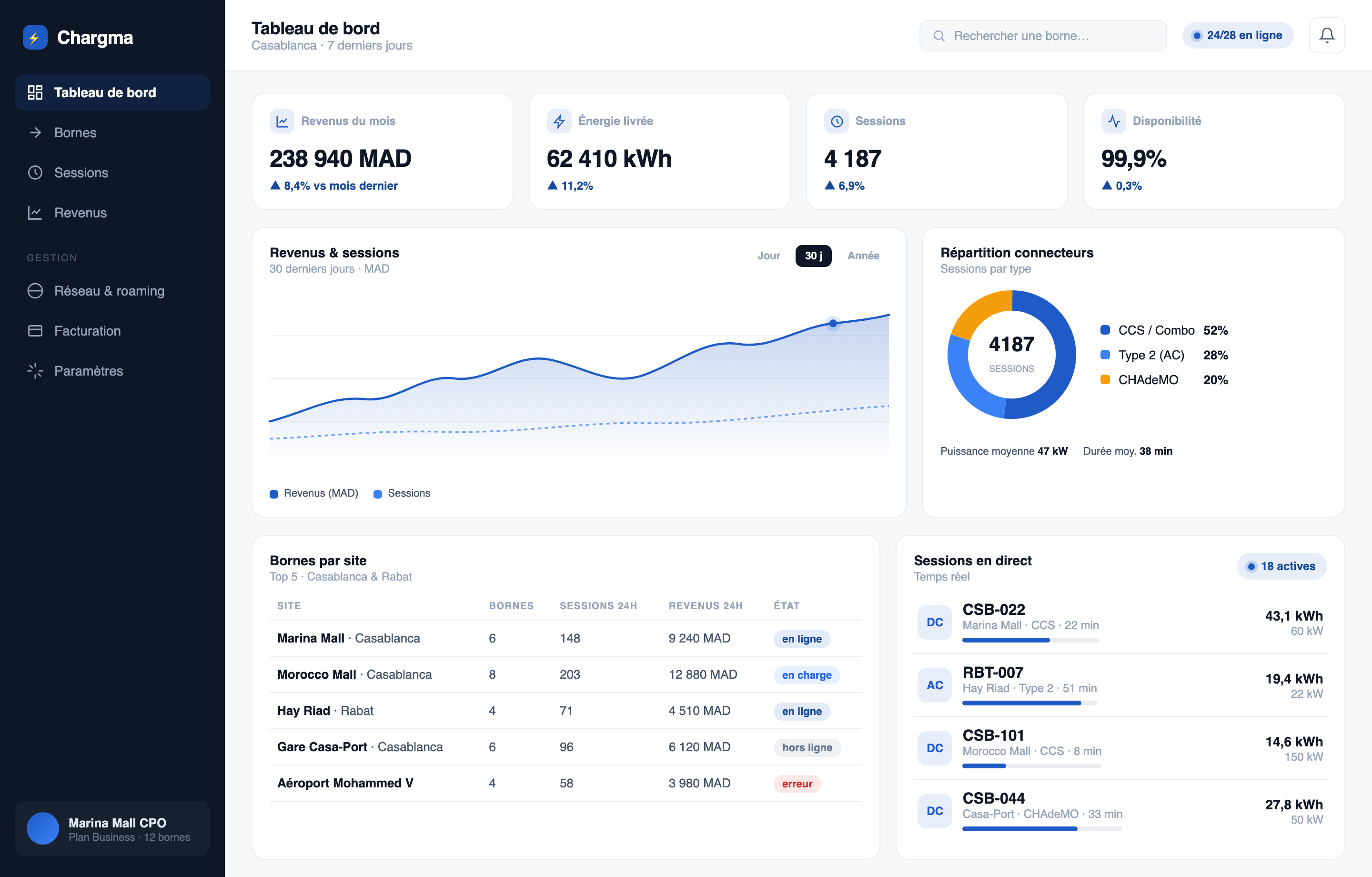Click the Marina Mall CPO avatar

click(x=43, y=828)
